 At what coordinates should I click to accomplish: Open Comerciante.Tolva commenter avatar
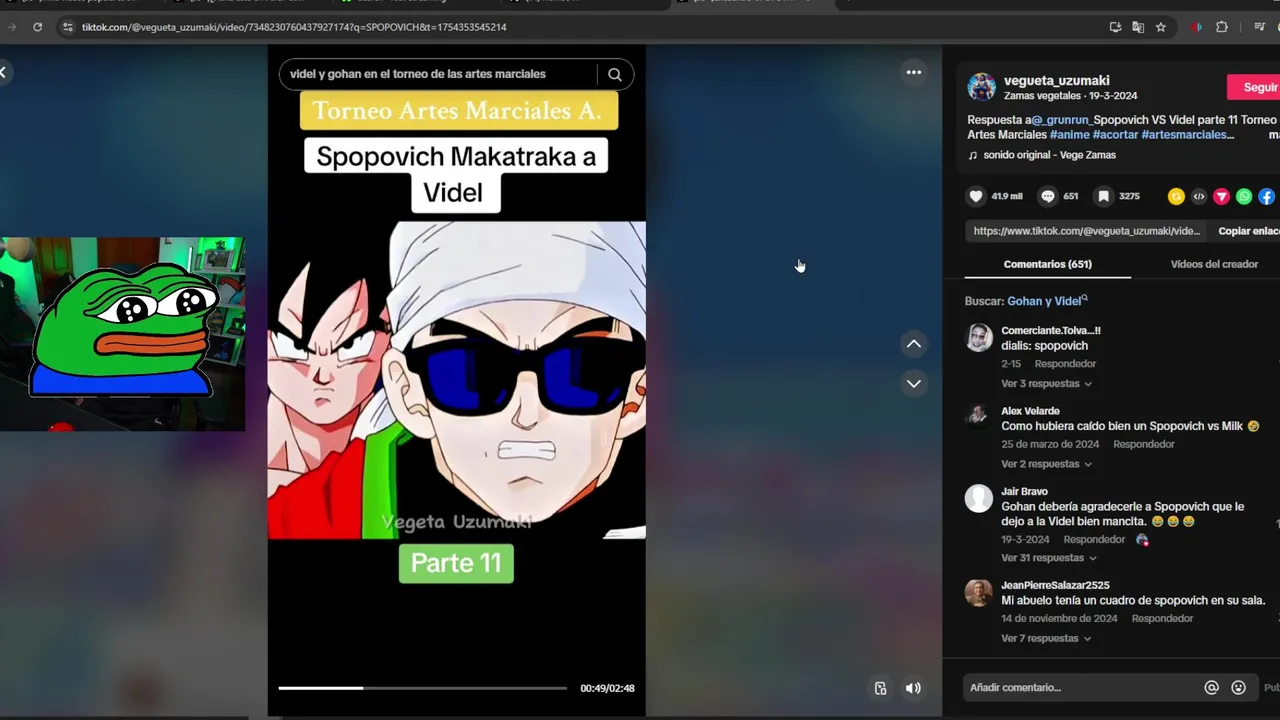click(979, 338)
